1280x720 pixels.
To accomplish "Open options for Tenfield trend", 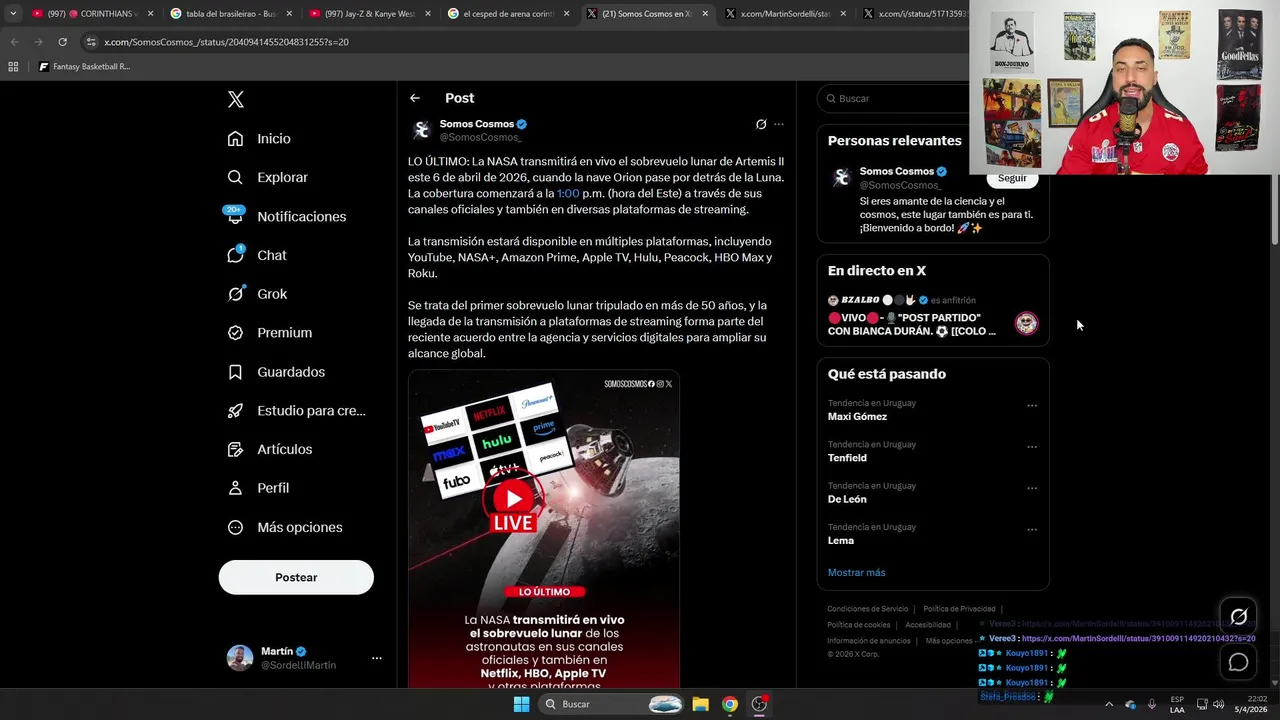I will click(x=1032, y=447).
